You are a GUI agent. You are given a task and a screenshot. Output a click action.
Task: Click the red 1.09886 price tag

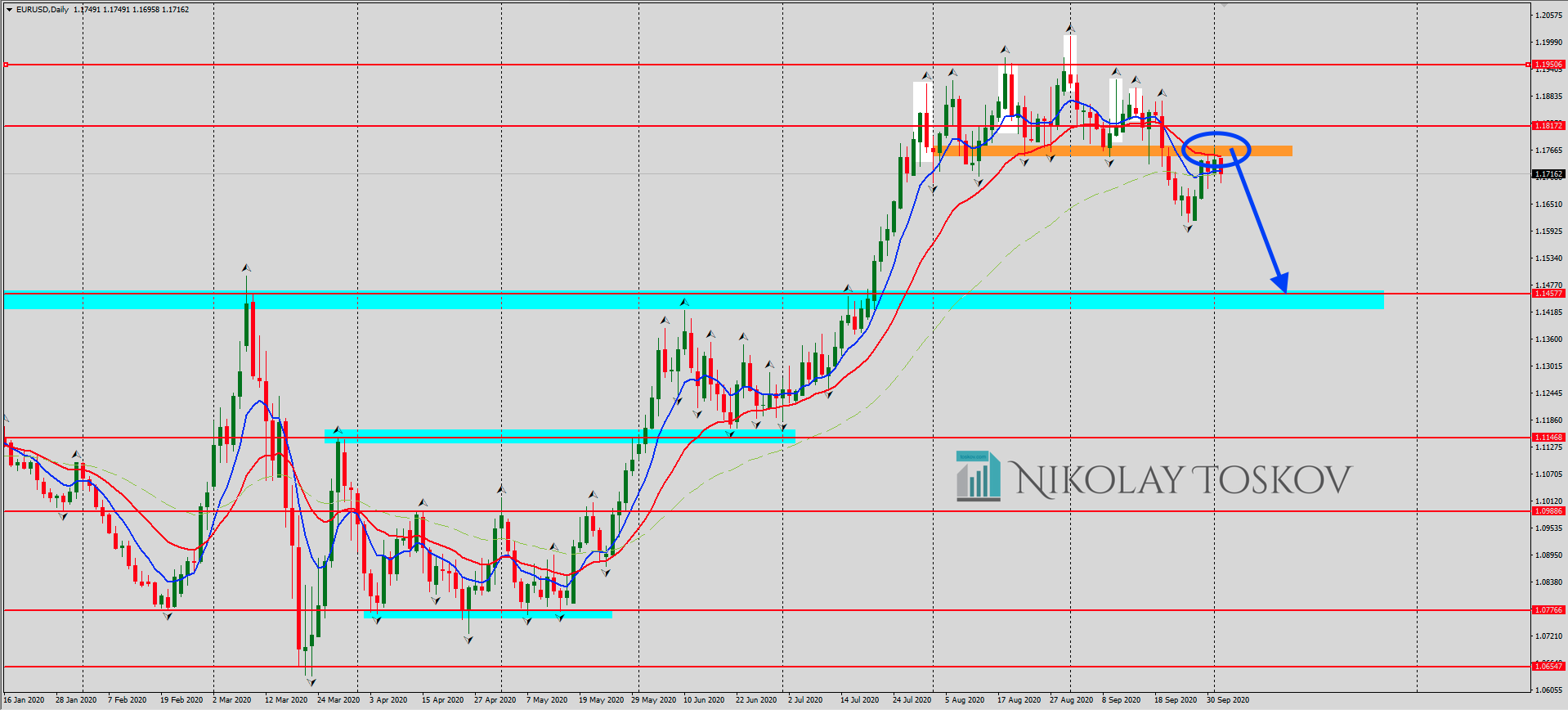pos(1548,511)
